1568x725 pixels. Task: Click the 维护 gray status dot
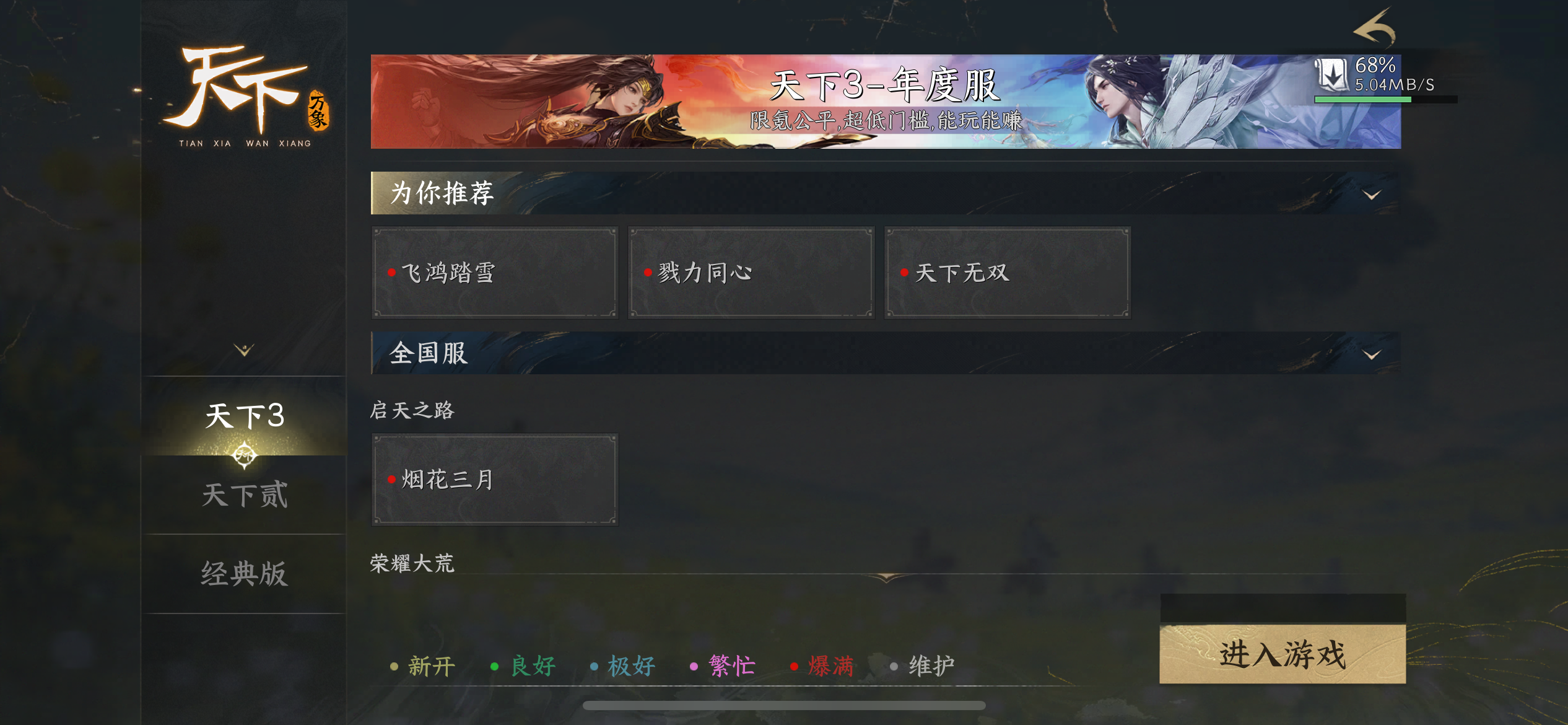pyautogui.click(x=894, y=667)
